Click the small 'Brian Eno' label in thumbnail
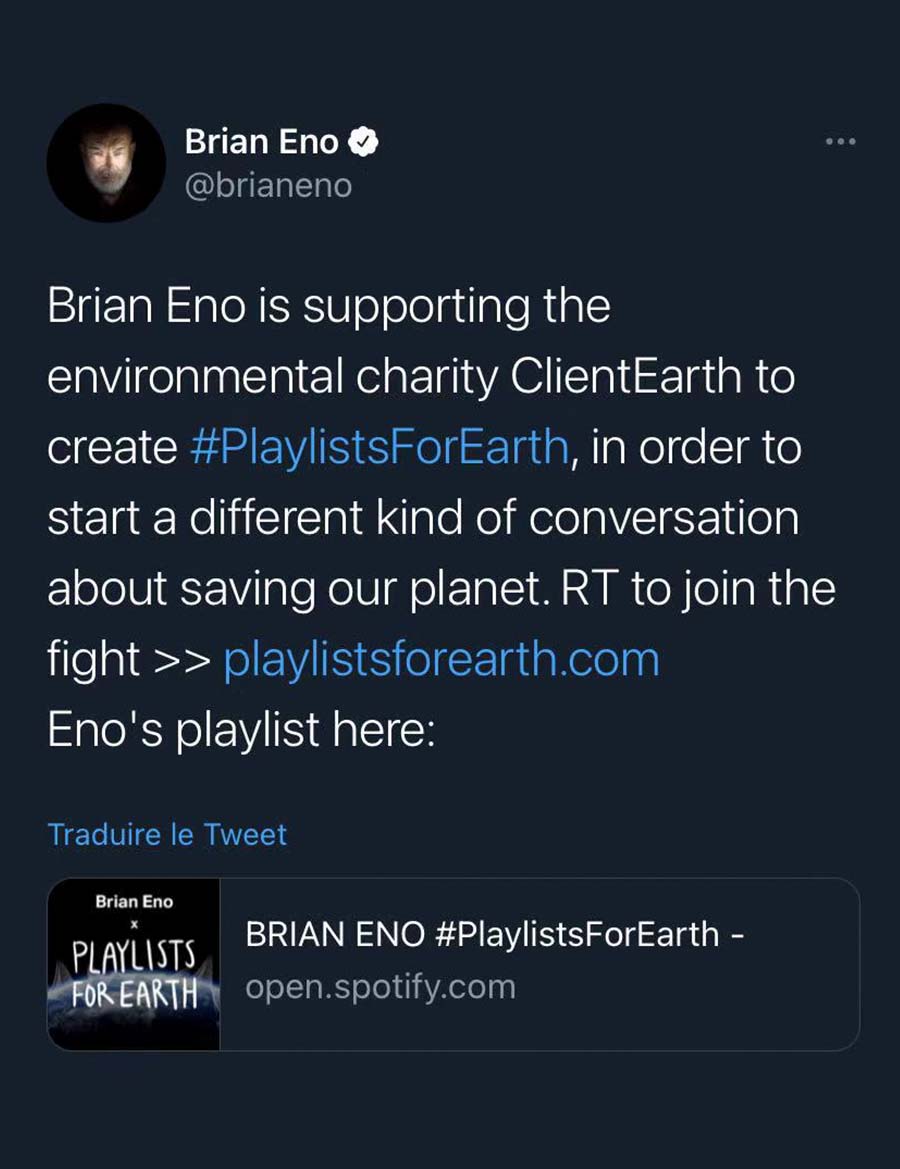Viewport: 900px width, 1169px height. point(134,902)
